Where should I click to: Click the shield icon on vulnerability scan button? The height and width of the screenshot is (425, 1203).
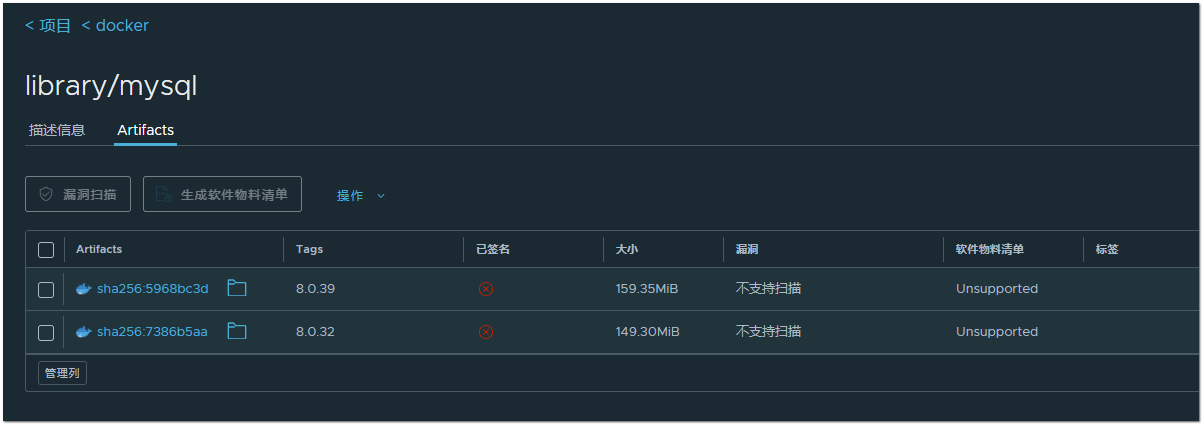46,195
